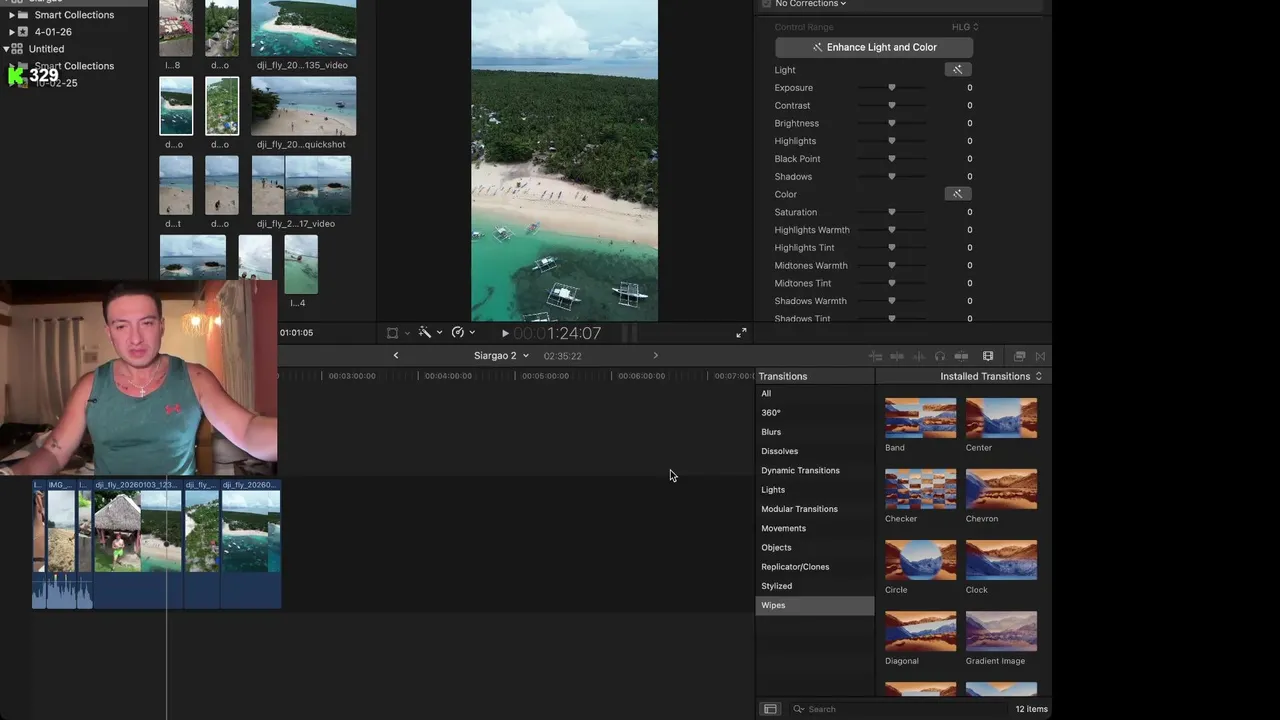The width and height of the screenshot is (1280, 720).
Task: Select the dji_fly_2...17_video browser clip
Action: (x=301, y=185)
